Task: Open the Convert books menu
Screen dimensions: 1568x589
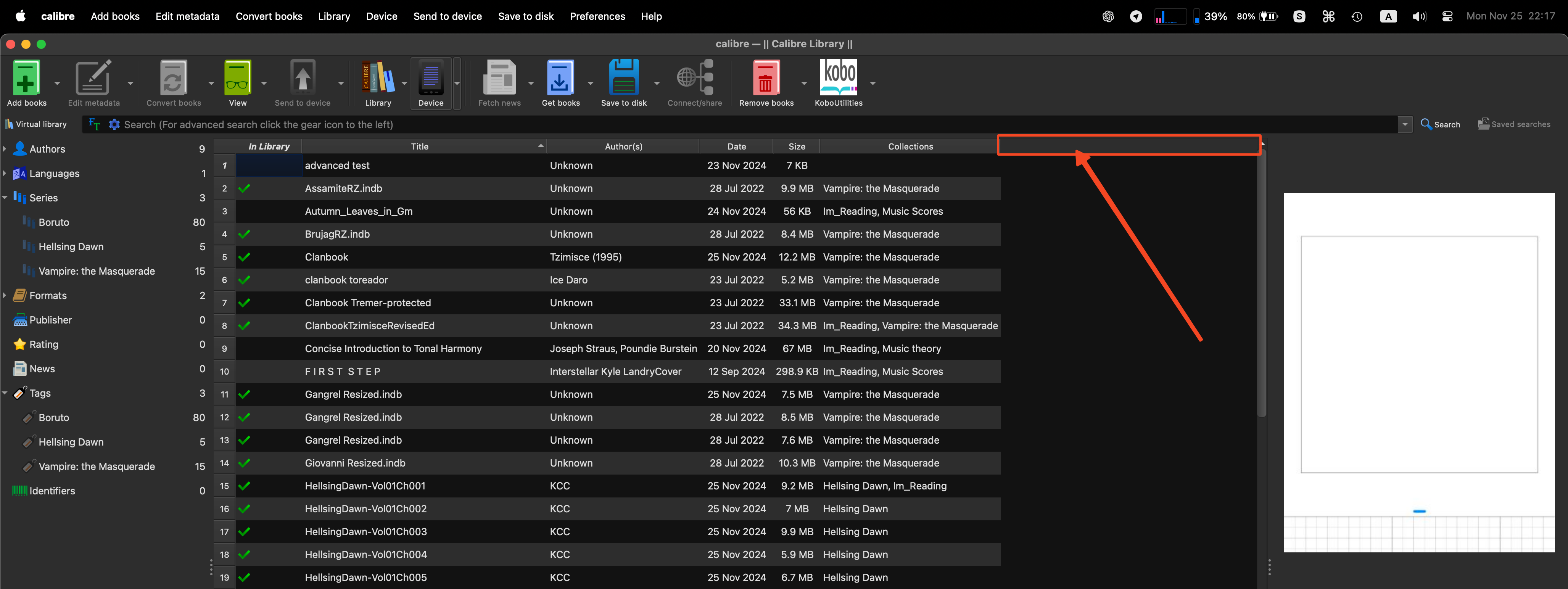Action: pos(269,16)
